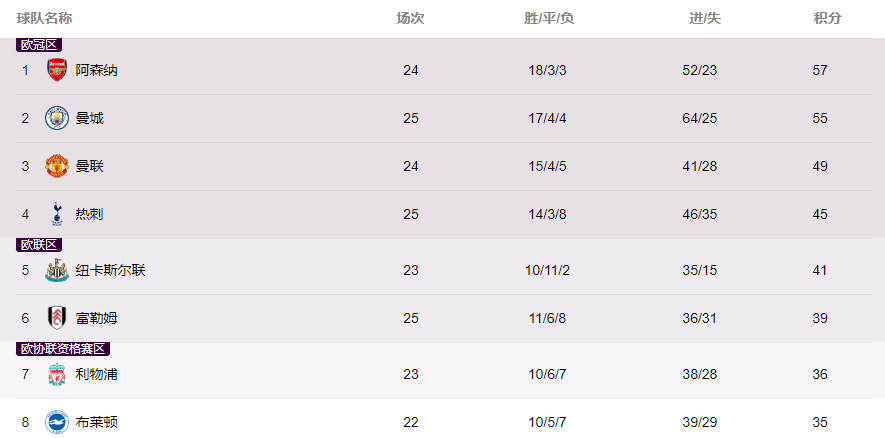Click the 进/失 column header
The image size is (885, 438).
705,19
